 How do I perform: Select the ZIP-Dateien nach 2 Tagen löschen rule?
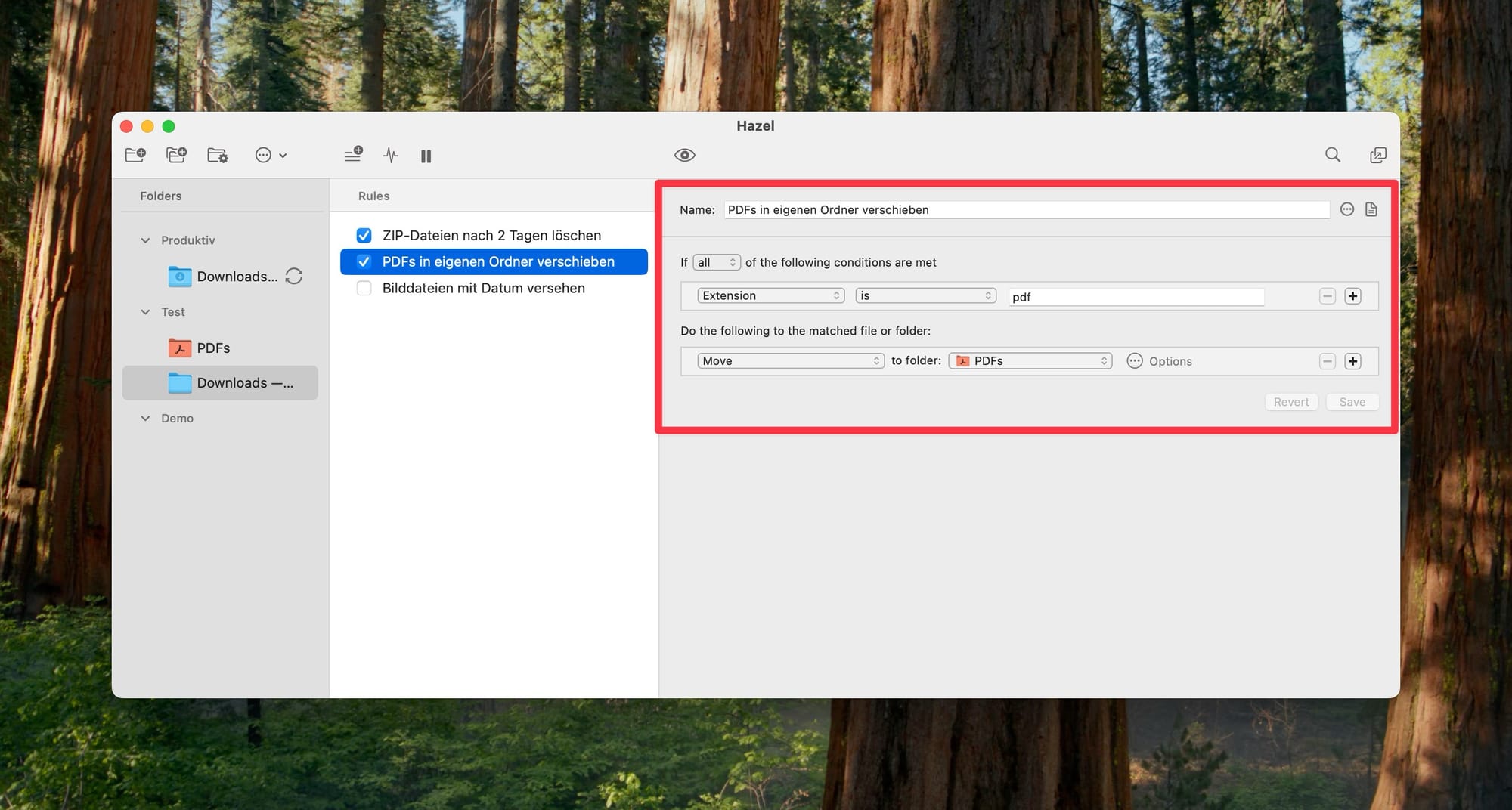pos(494,235)
